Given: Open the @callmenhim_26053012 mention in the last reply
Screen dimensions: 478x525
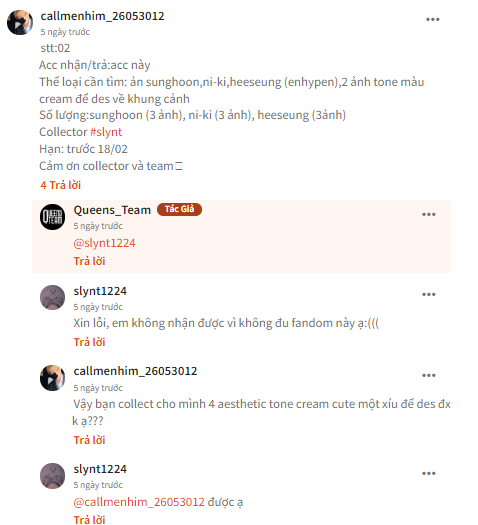Looking at the screenshot, I should pyautogui.click(x=139, y=502).
